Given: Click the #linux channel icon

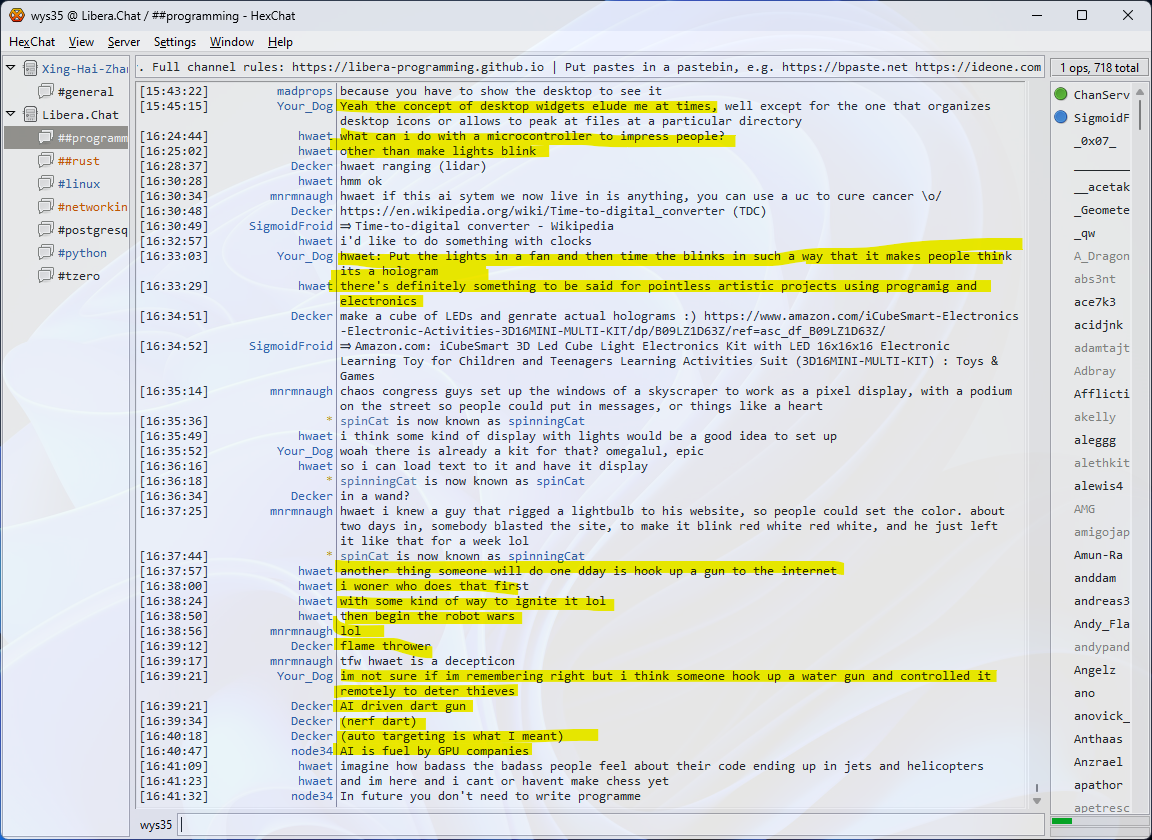Looking at the screenshot, I should click(45, 184).
